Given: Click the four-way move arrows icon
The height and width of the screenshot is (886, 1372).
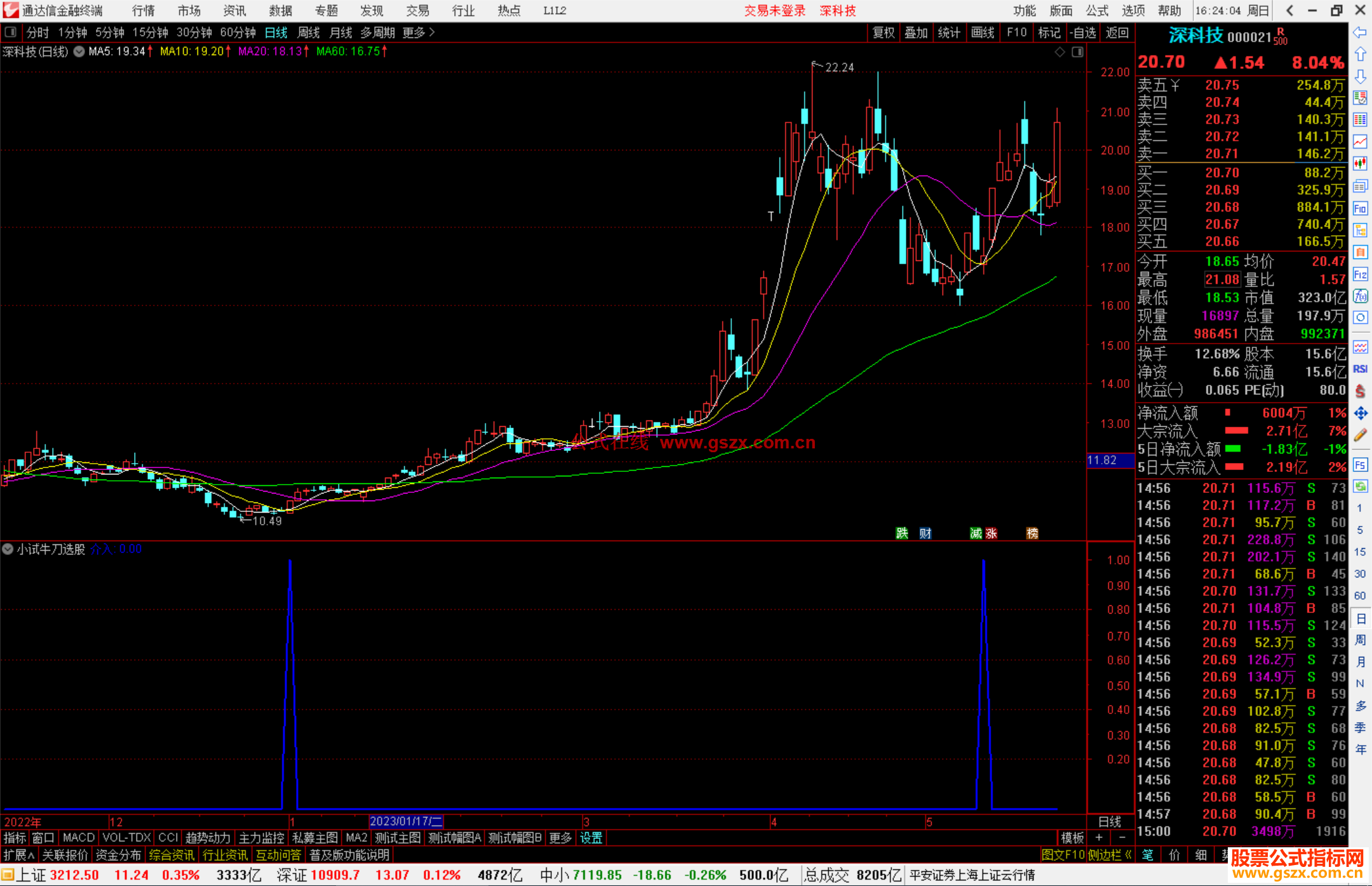Looking at the screenshot, I should [1360, 413].
